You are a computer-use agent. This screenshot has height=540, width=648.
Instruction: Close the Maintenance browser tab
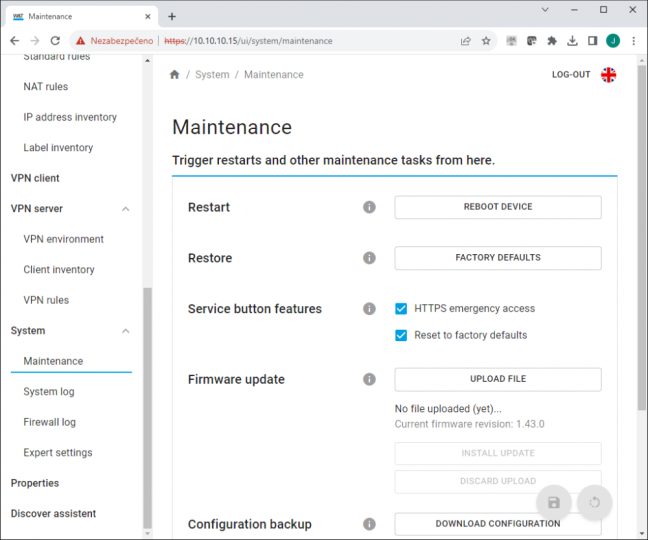(x=148, y=17)
